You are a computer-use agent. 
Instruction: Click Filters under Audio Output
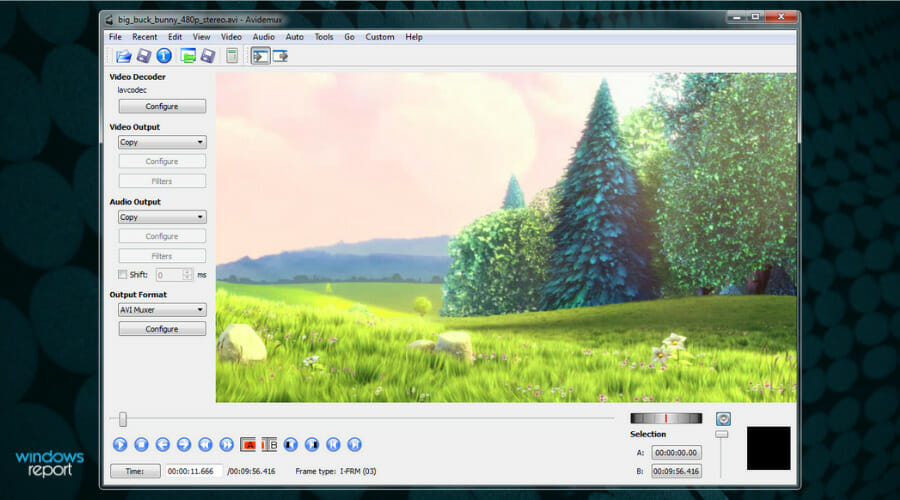pos(162,256)
